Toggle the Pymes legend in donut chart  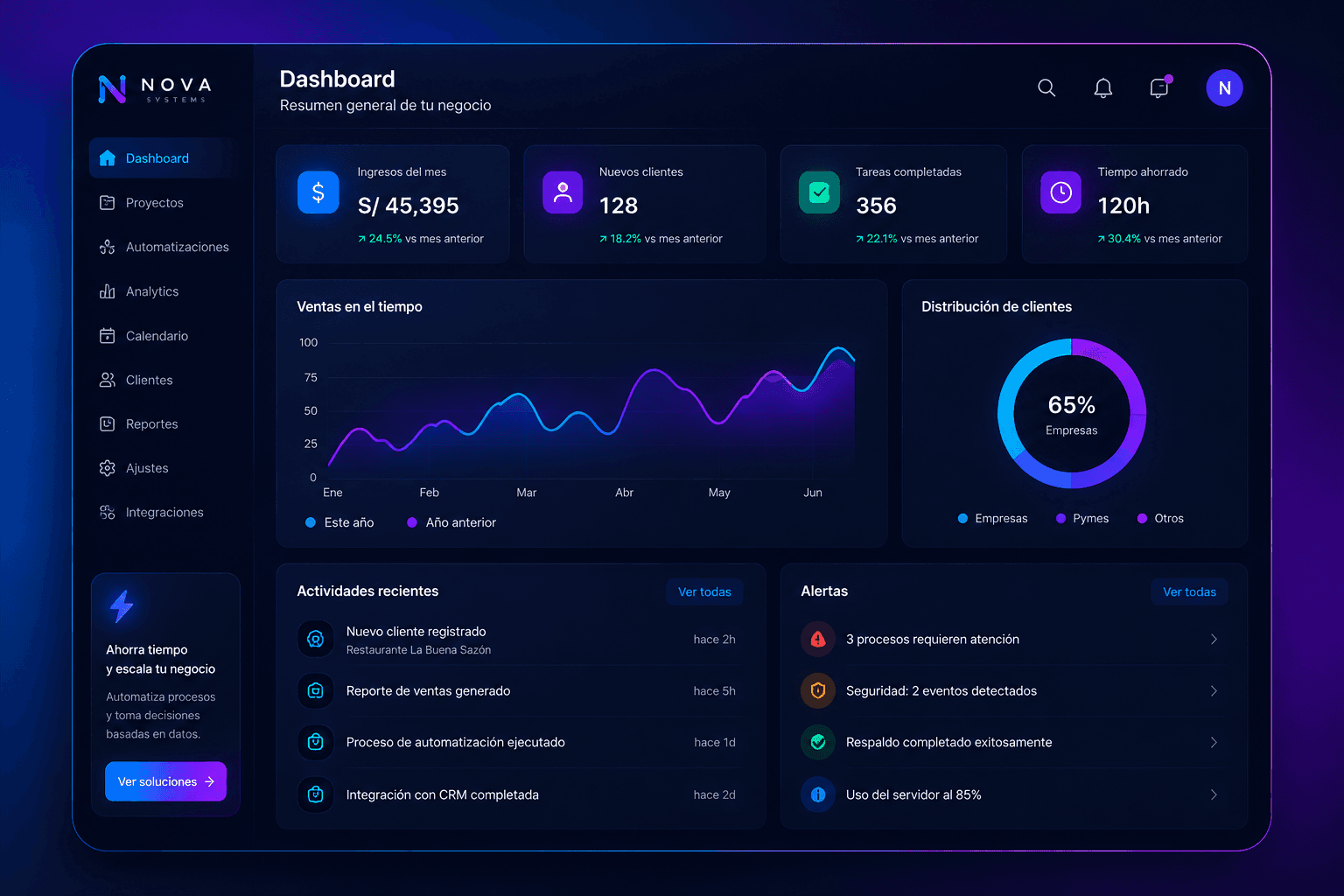coord(1082,519)
